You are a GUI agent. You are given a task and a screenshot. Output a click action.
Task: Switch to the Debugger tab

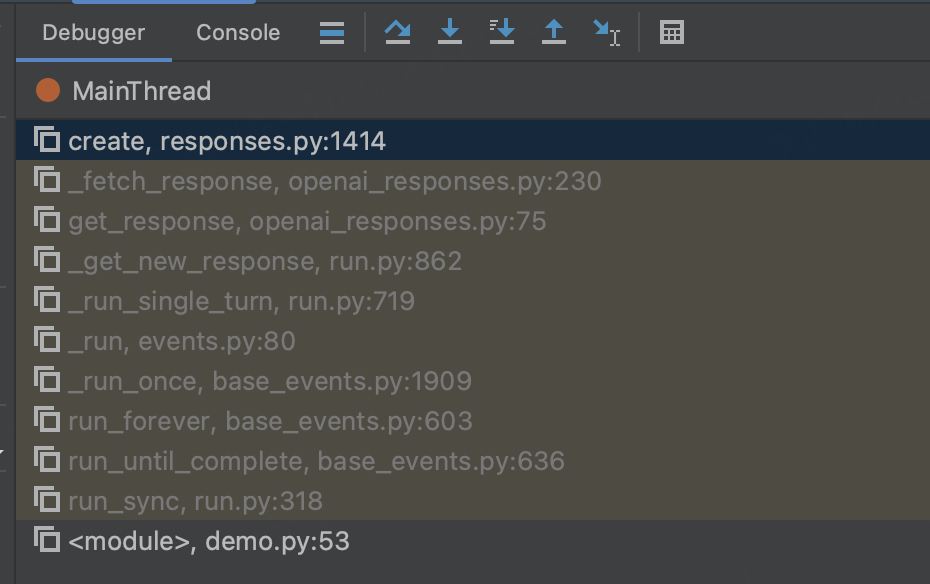[x=91, y=32]
